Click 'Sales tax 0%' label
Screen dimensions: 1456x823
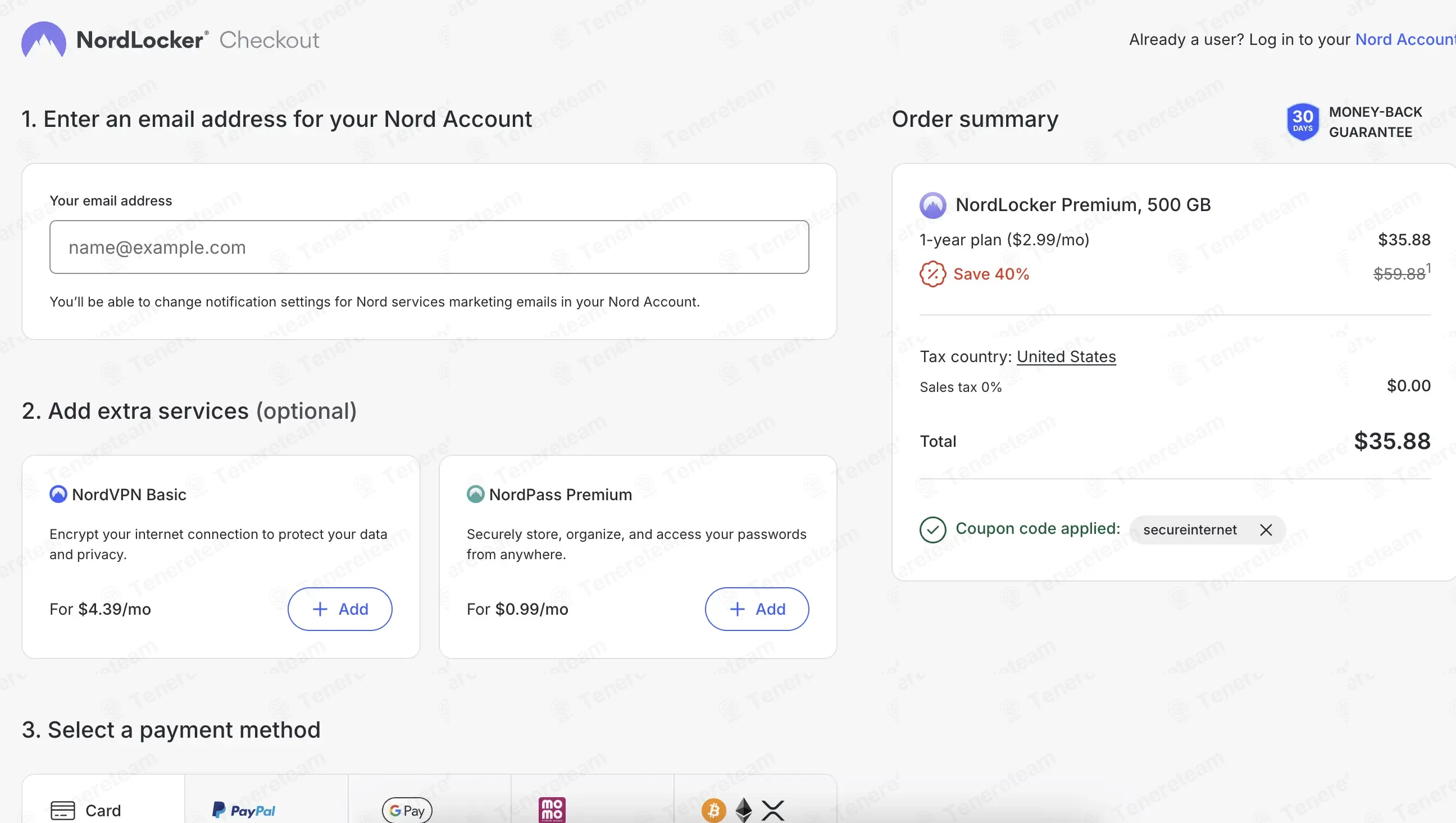(x=961, y=387)
